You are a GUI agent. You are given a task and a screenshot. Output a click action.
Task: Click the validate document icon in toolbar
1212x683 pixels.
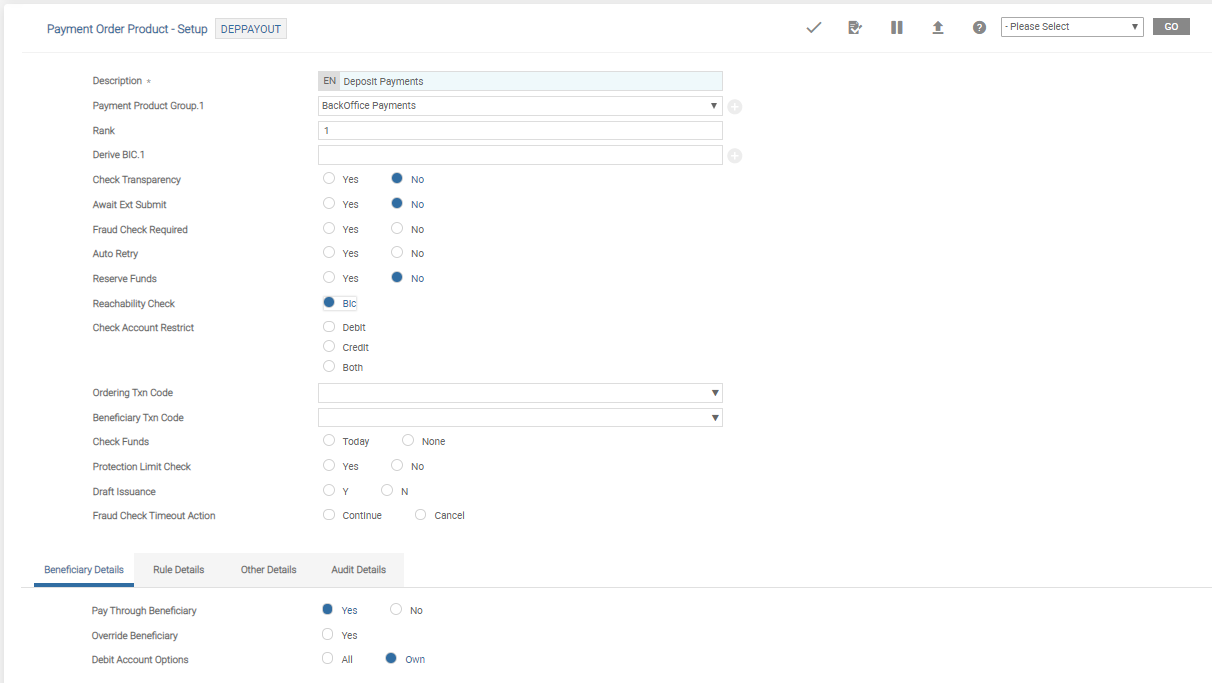coord(855,28)
